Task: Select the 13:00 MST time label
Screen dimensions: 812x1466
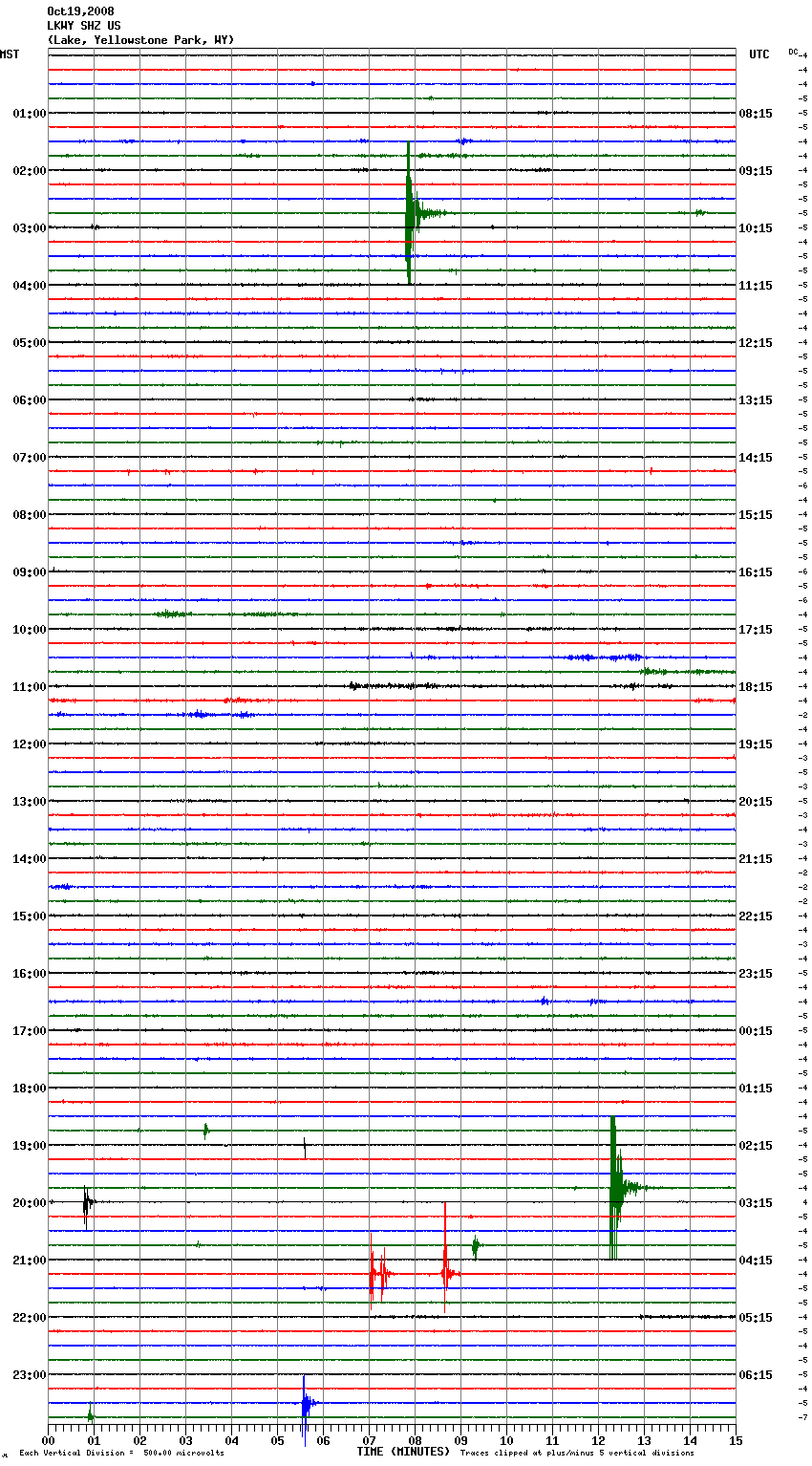Action: pos(30,802)
